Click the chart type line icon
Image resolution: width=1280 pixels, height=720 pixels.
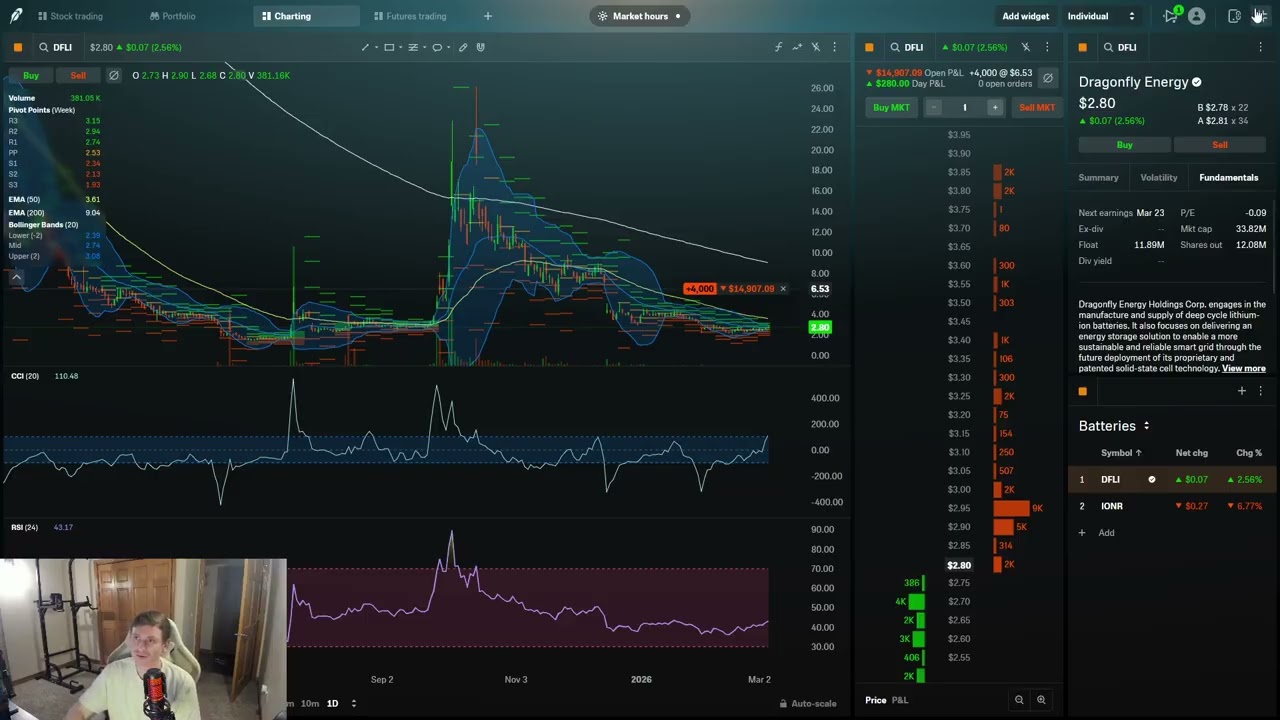coord(797,47)
